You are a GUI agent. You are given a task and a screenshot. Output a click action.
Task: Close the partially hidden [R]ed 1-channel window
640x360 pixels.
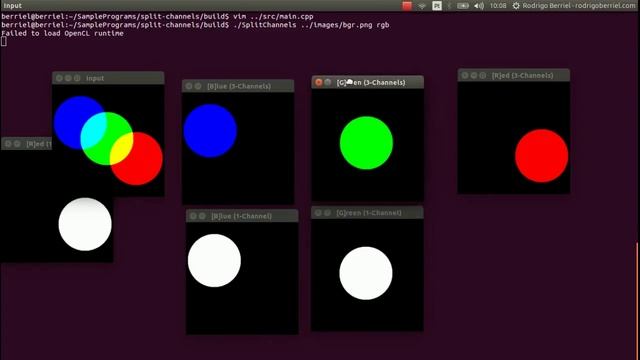[8, 144]
